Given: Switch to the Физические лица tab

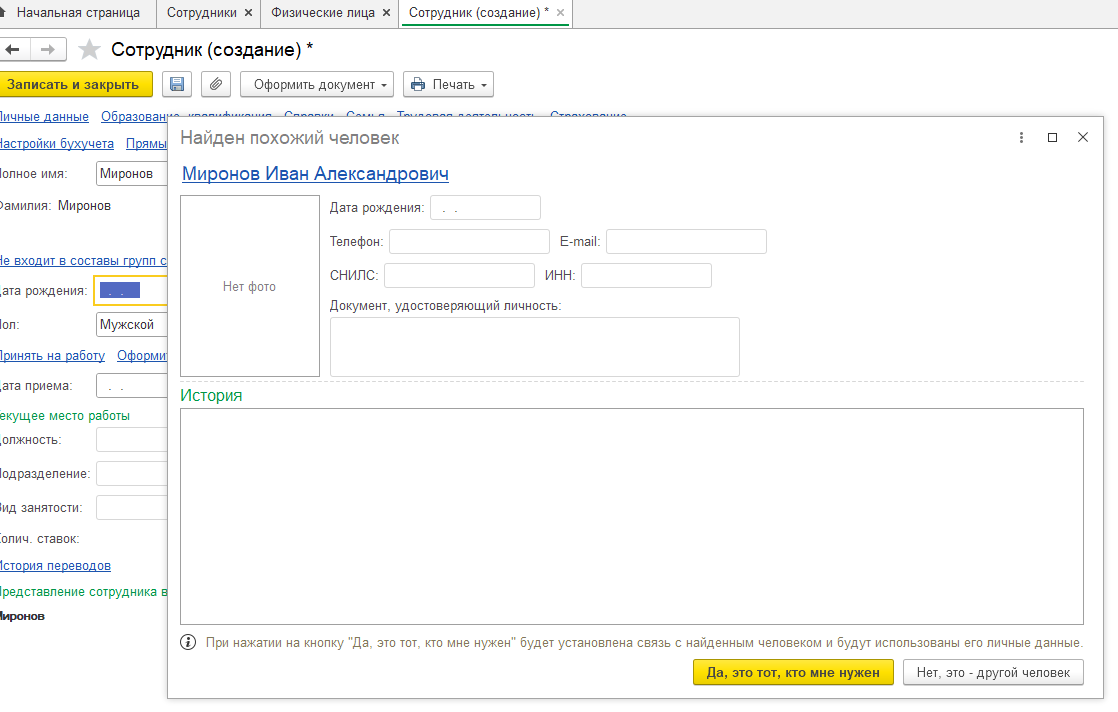Looking at the screenshot, I should pos(322,13).
